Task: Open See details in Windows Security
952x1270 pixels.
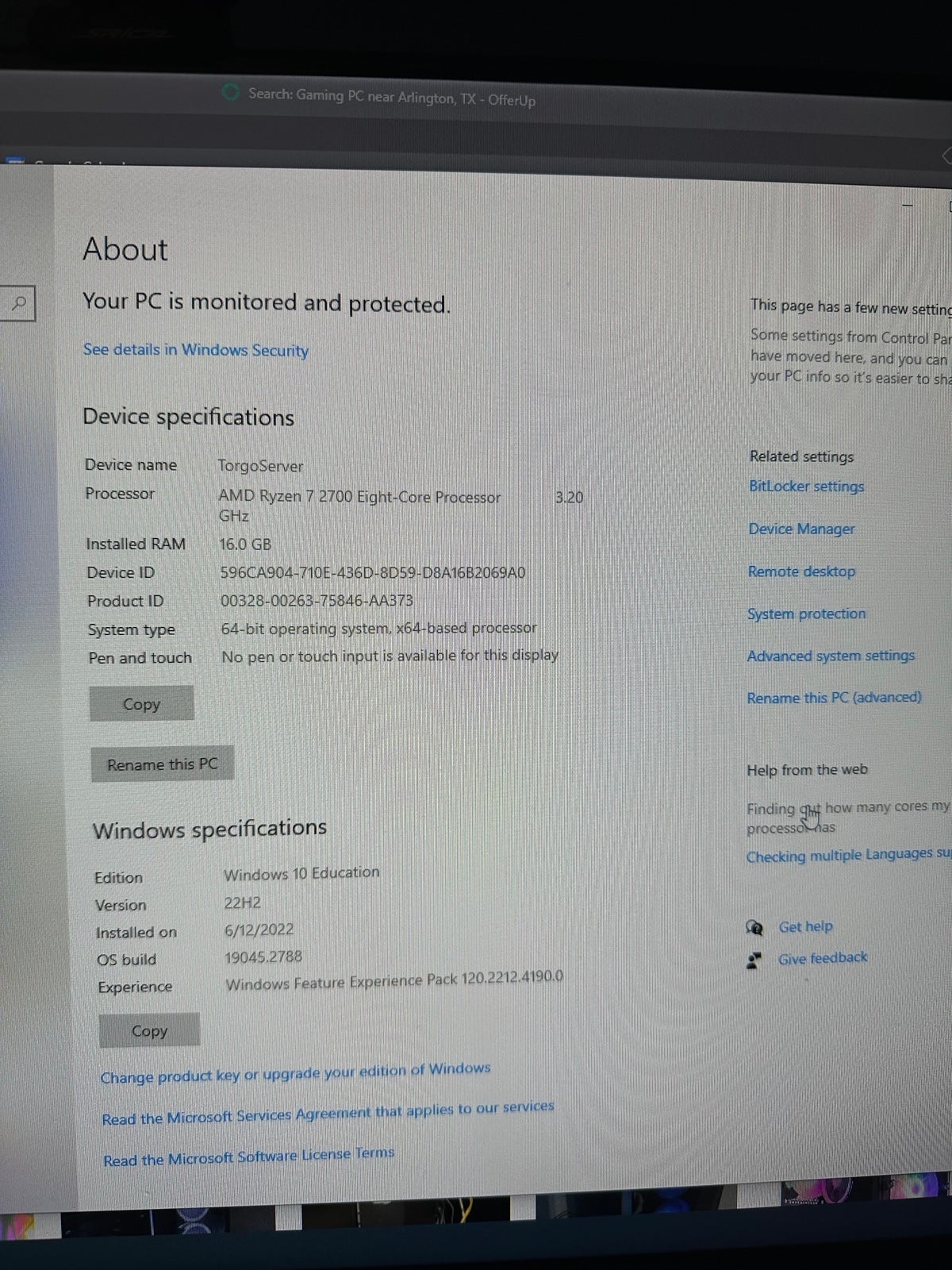Action: [x=196, y=350]
